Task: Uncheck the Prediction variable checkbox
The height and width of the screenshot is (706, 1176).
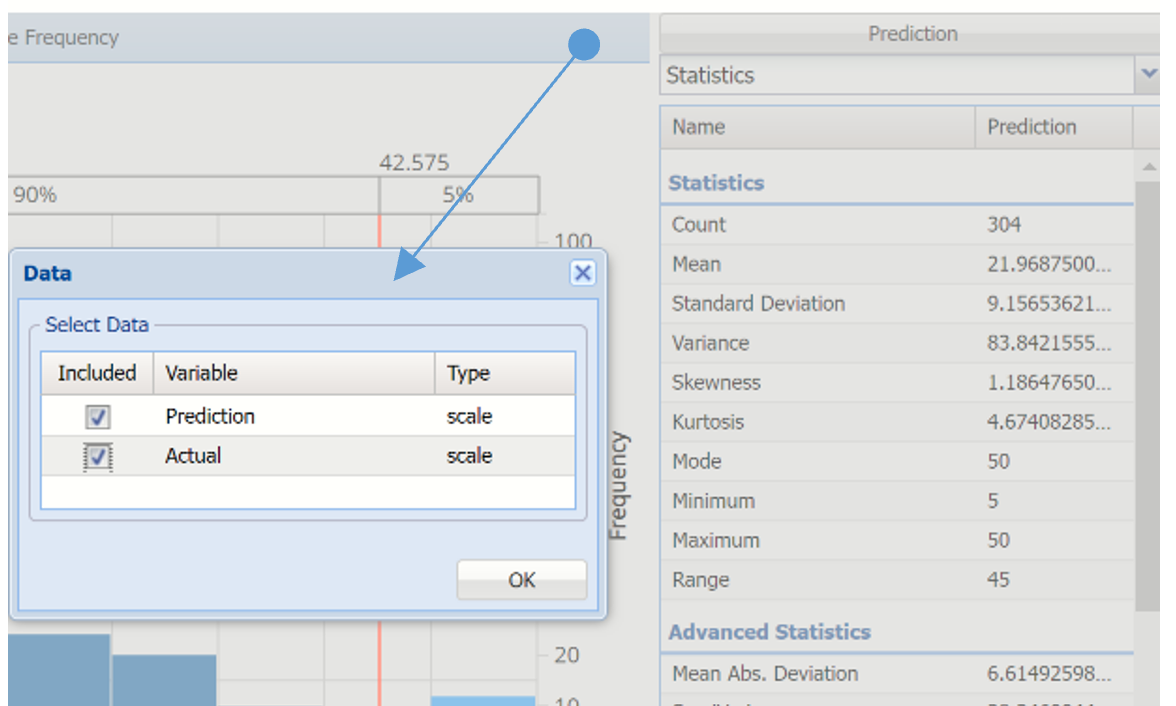Action: [98, 417]
